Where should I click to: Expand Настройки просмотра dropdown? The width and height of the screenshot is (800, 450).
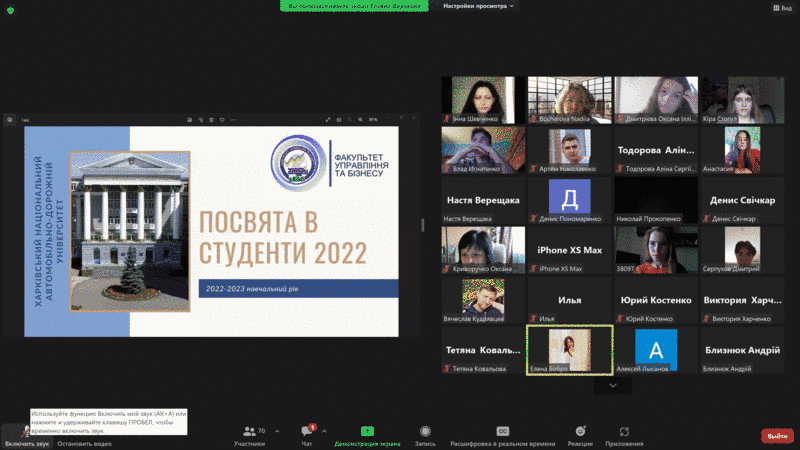[x=479, y=6]
